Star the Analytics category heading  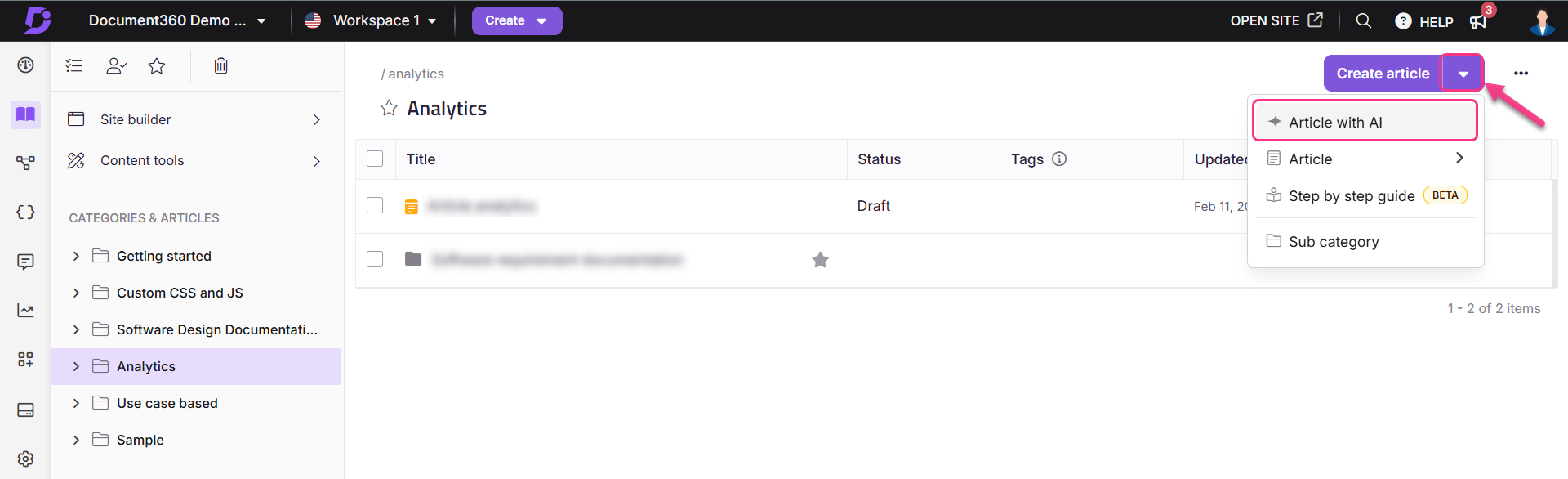pyautogui.click(x=389, y=108)
